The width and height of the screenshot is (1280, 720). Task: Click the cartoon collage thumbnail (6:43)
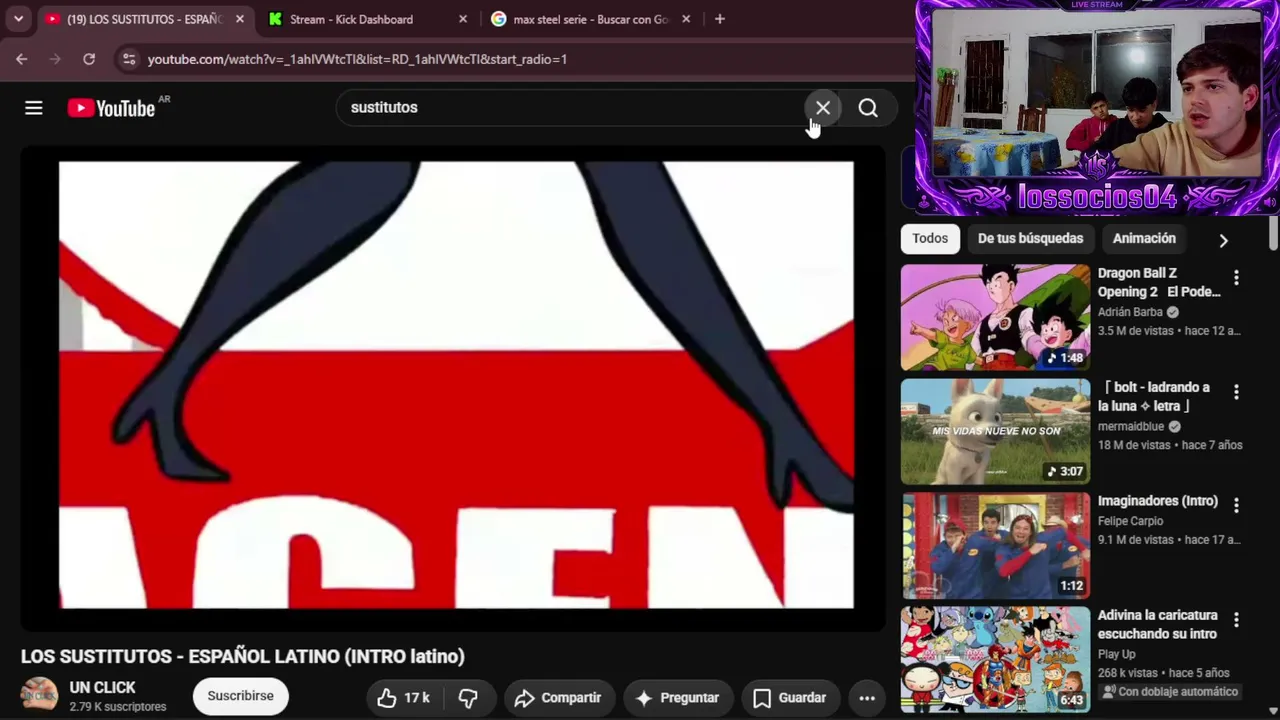click(996, 659)
